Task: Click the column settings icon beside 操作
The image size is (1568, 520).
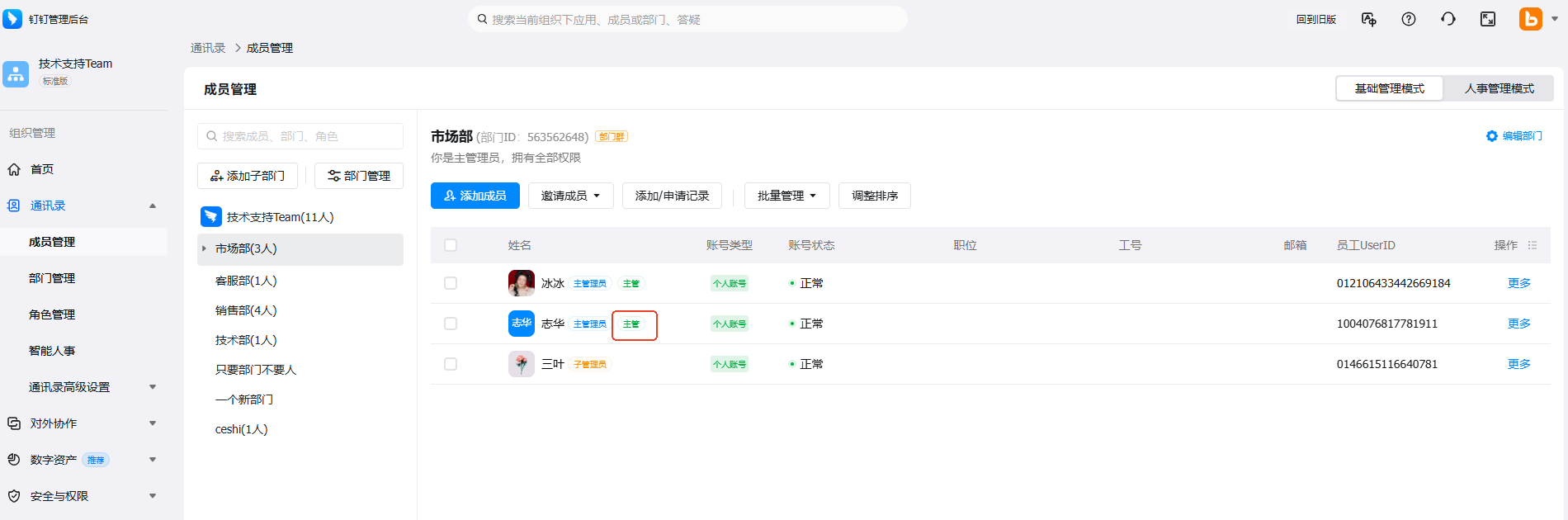Action: click(x=1533, y=245)
